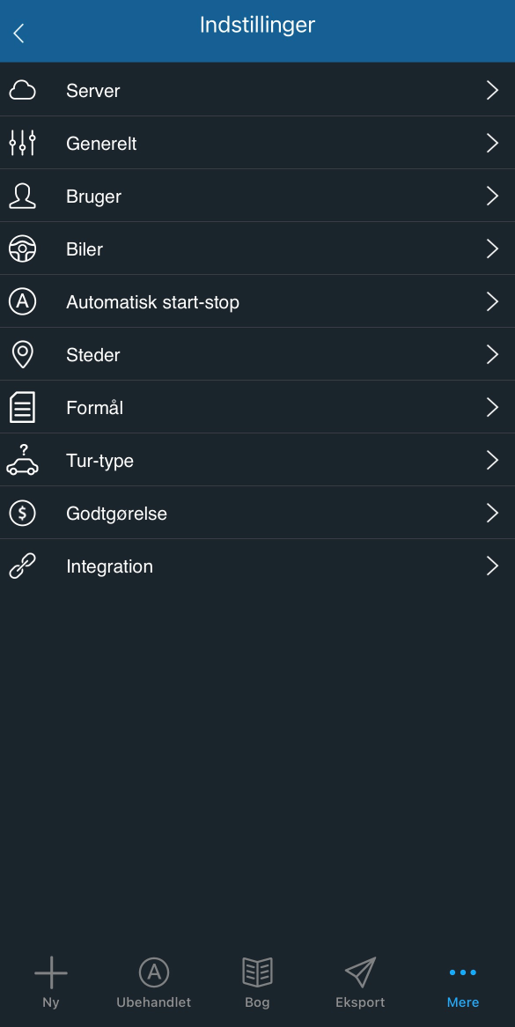Open the Generelt settings entry
This screenshot has width=515, height=1027.
(258, 143)
